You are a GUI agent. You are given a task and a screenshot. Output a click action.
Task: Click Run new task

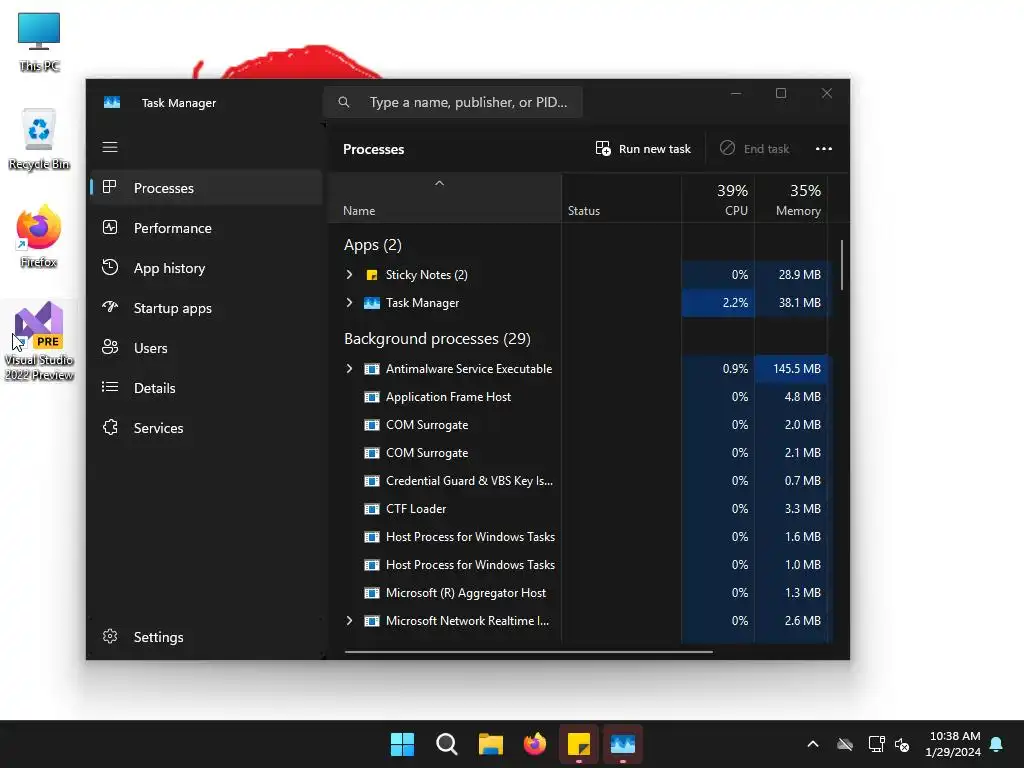click(643, 149)
